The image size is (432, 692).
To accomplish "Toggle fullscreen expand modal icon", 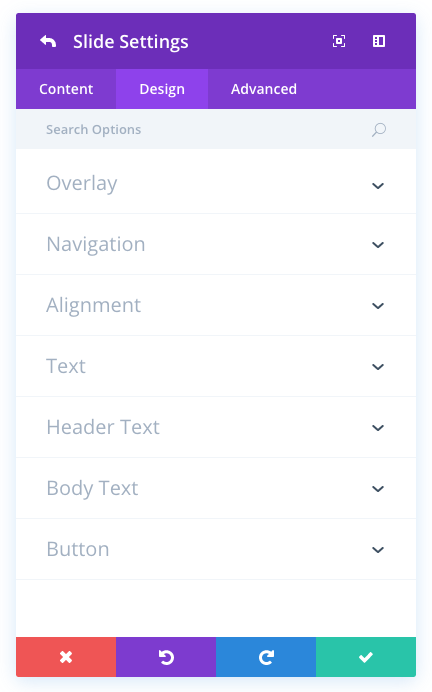I will pos(339,41).
